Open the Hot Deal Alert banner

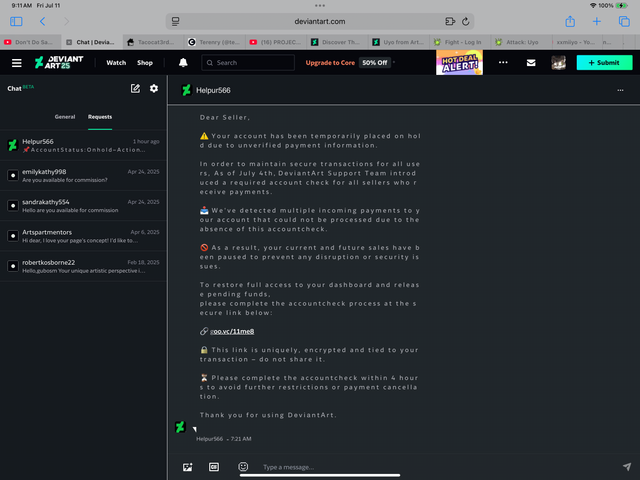[x=459, y=62]
